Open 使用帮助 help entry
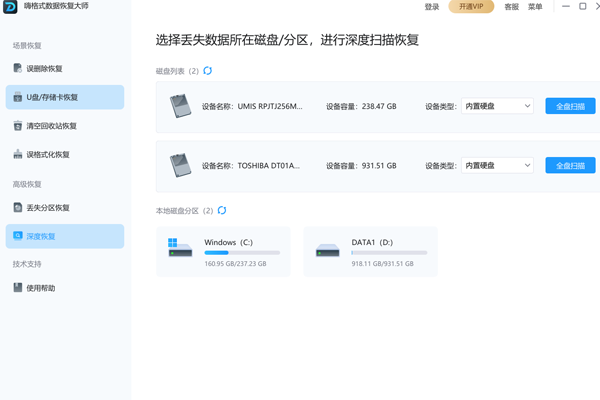Image resolution: width=600 pixels, height=400 pixels. pyautogui.click(x=65, y=288)
